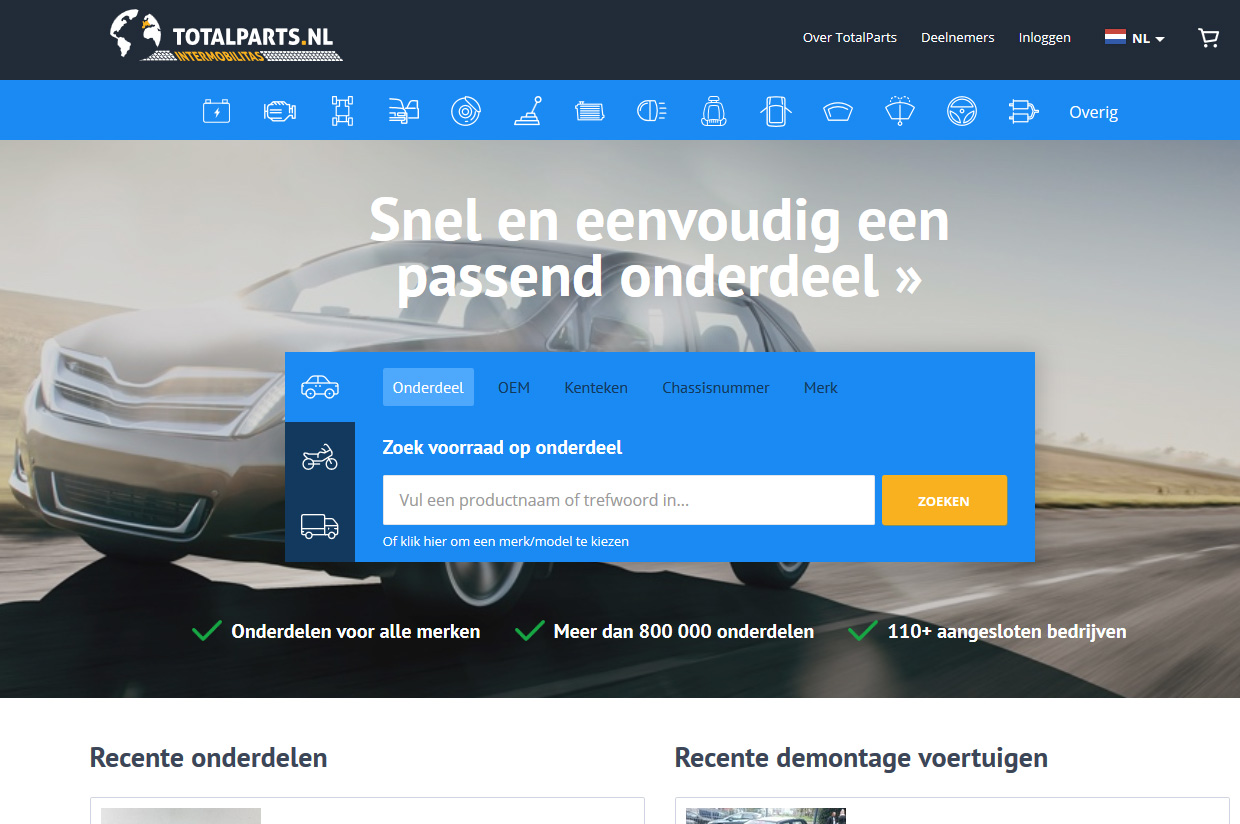Viewport: 1240px width, 824px height.
Task: Select the truck vehicle type icon
Action: (x=320, y=526)
